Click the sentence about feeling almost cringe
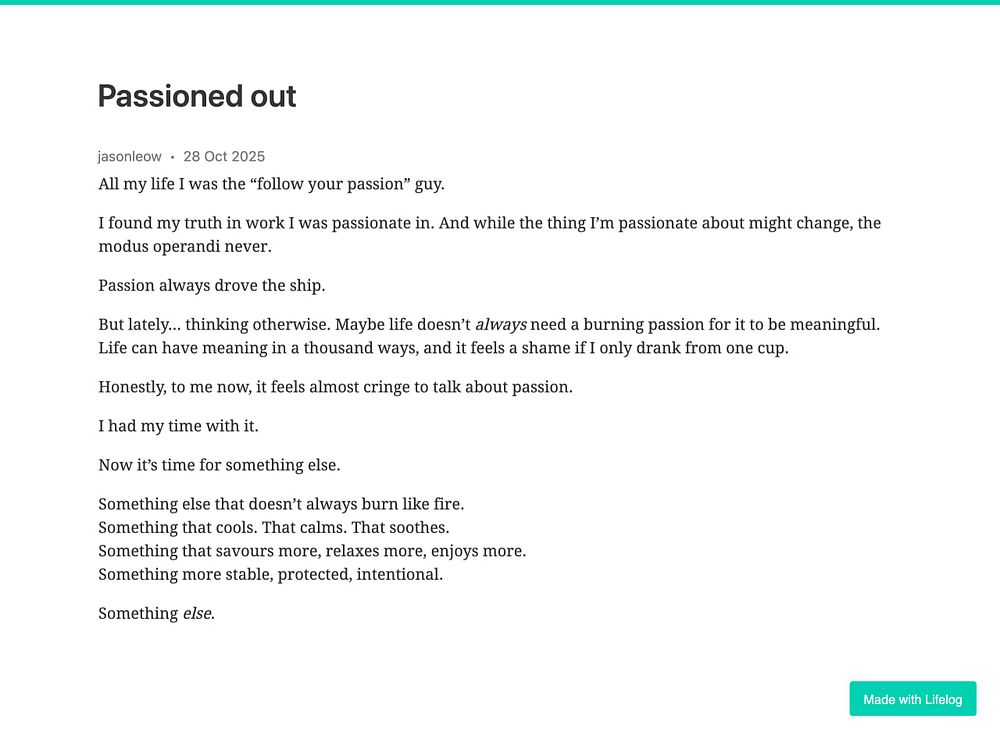 pos(335,387)
